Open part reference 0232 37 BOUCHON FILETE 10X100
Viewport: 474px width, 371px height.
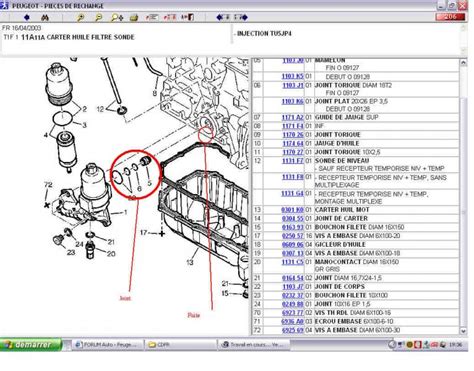coord(293,295)
